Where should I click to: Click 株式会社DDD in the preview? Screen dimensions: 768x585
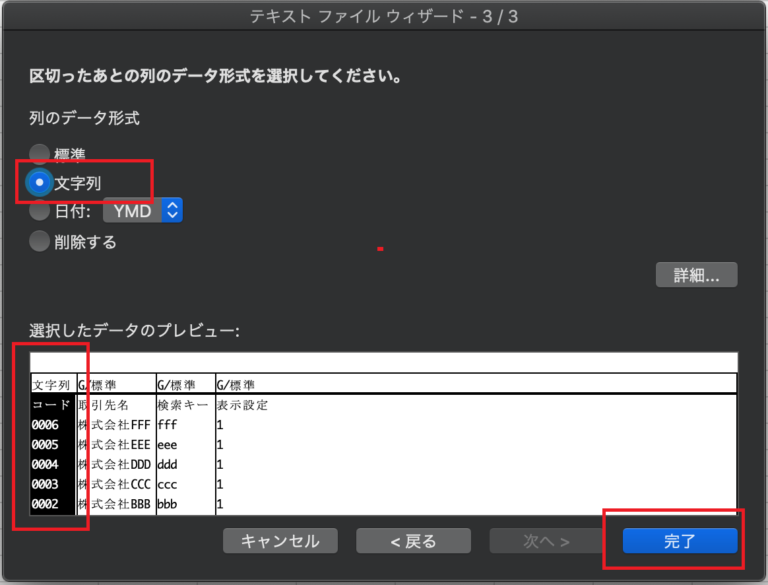tap(115, 464)
